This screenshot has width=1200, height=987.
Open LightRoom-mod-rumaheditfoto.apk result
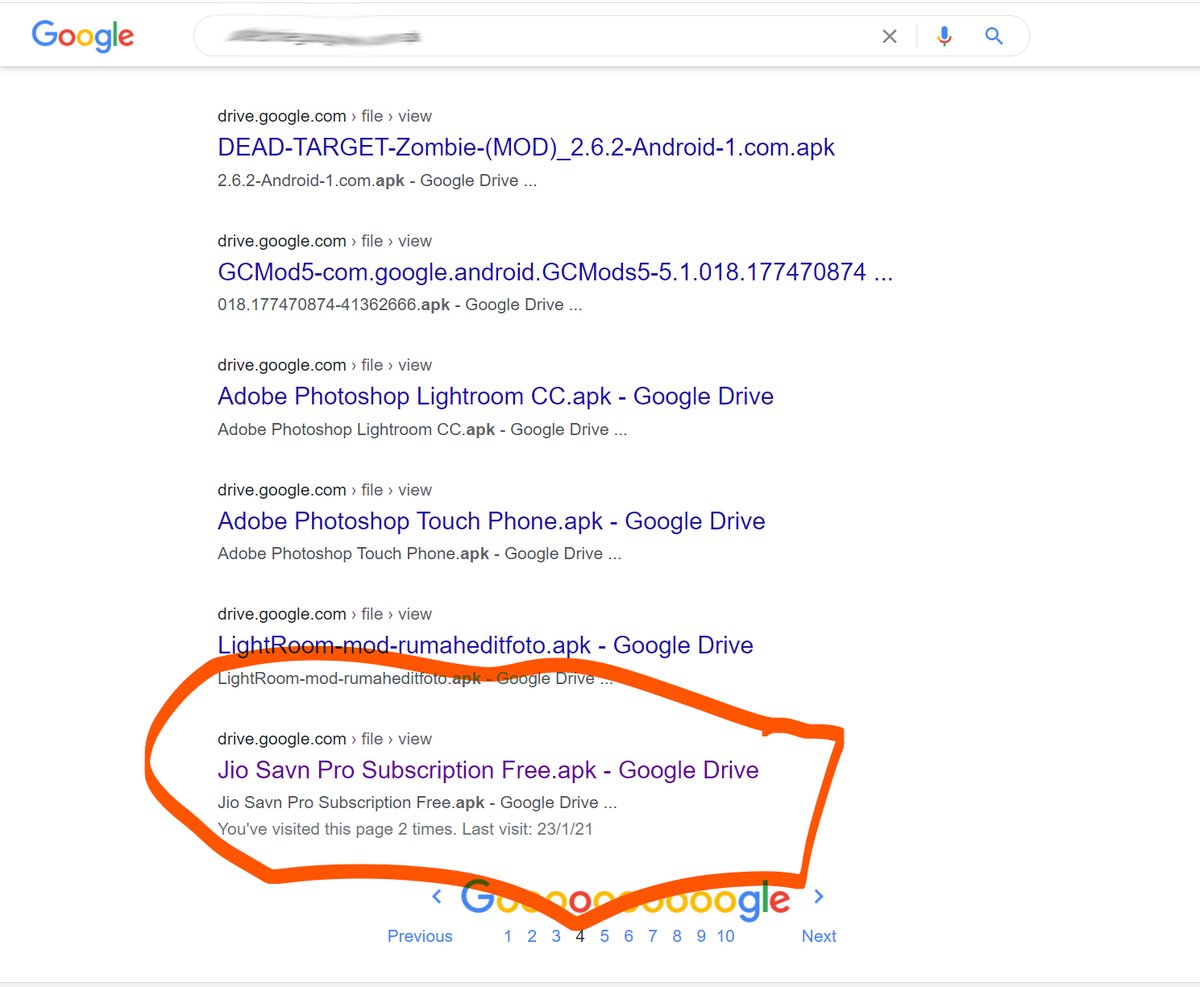click(485, 646)
